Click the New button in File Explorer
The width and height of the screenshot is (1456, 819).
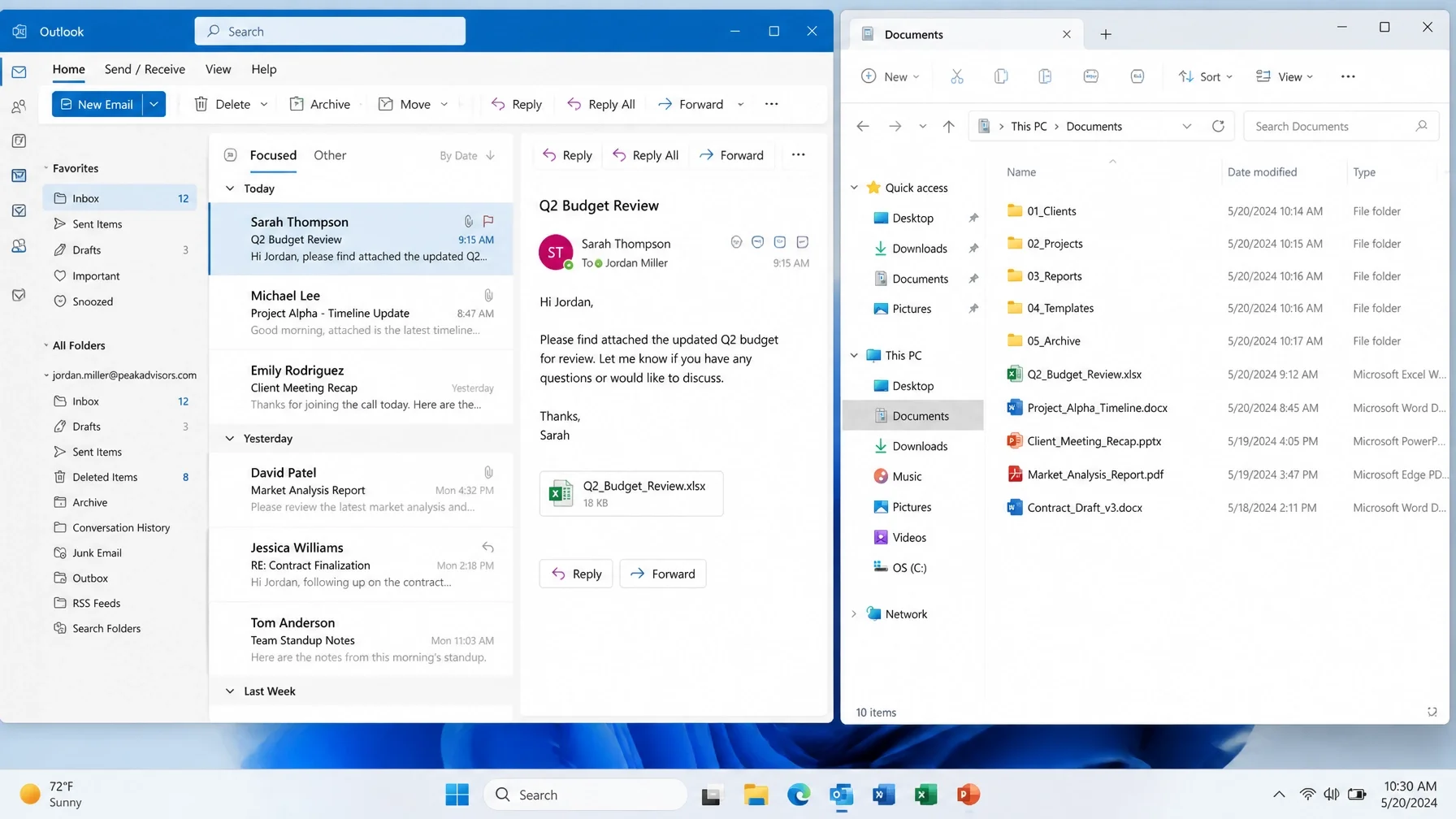(x=890, y=76)
